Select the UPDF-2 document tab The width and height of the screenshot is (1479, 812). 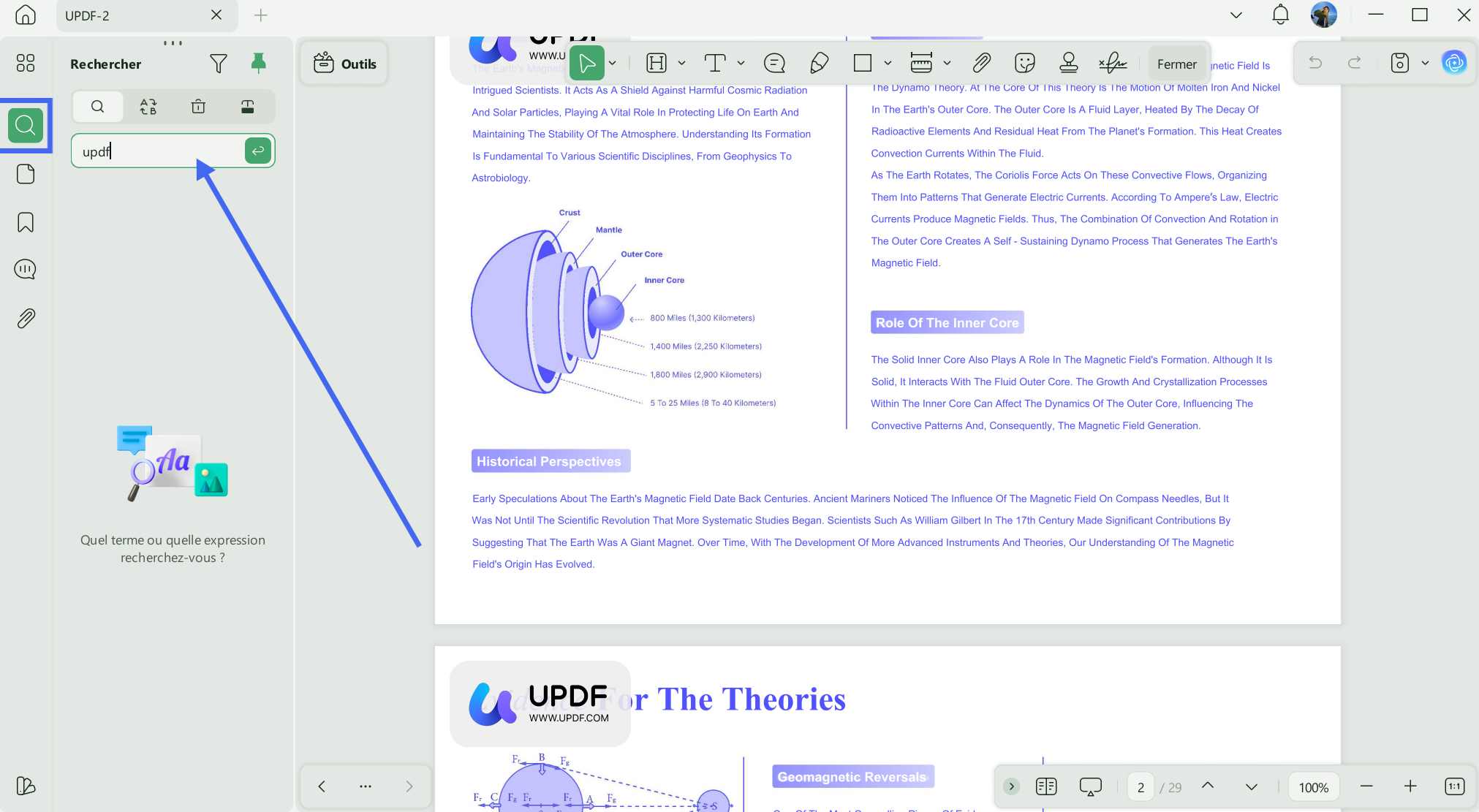pos(147,15)
